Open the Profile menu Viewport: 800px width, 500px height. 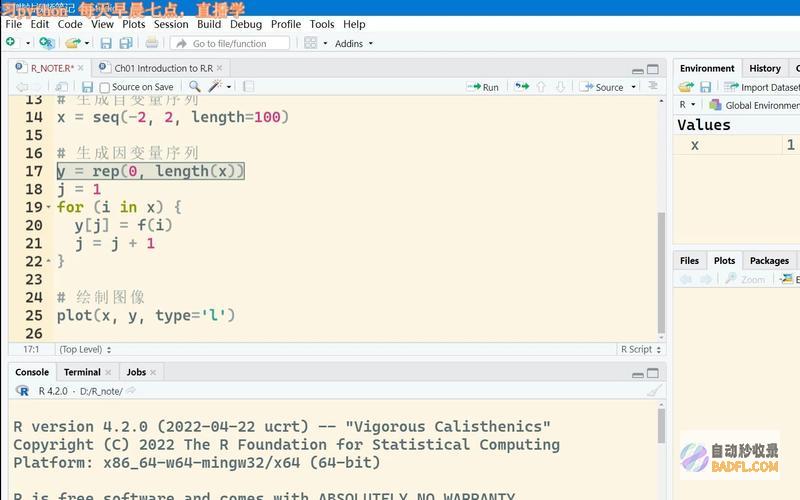tap(286, 24)
